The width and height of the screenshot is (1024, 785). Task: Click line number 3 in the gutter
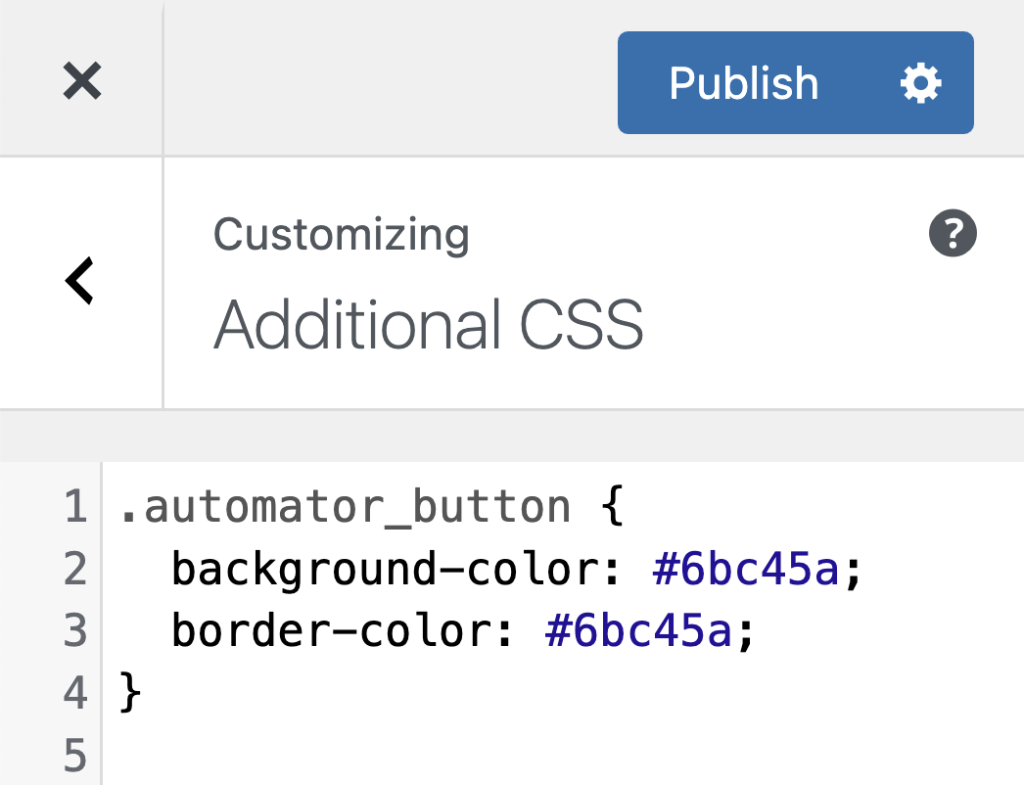pos(74,631)
